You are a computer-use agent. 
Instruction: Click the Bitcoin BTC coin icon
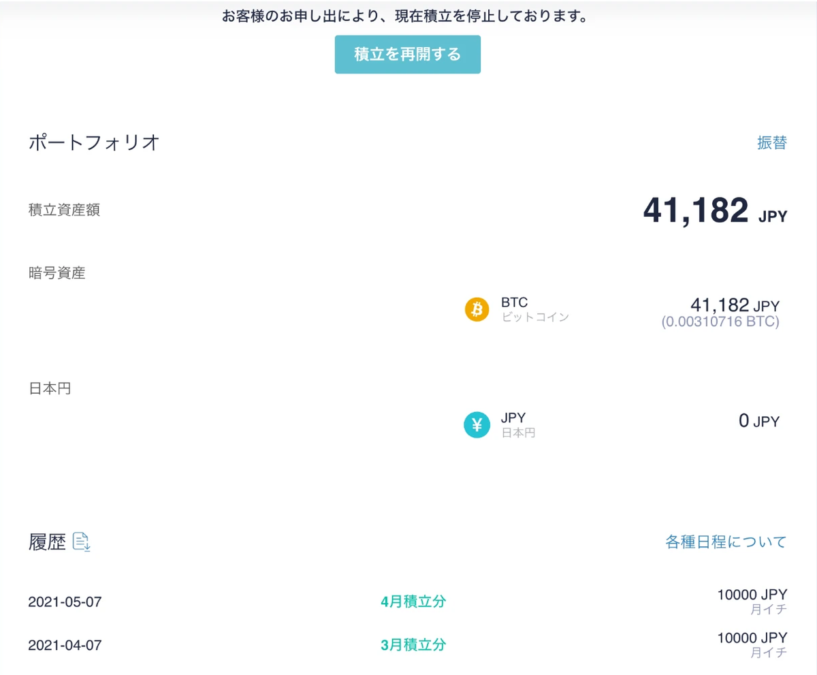pos(477,310)
